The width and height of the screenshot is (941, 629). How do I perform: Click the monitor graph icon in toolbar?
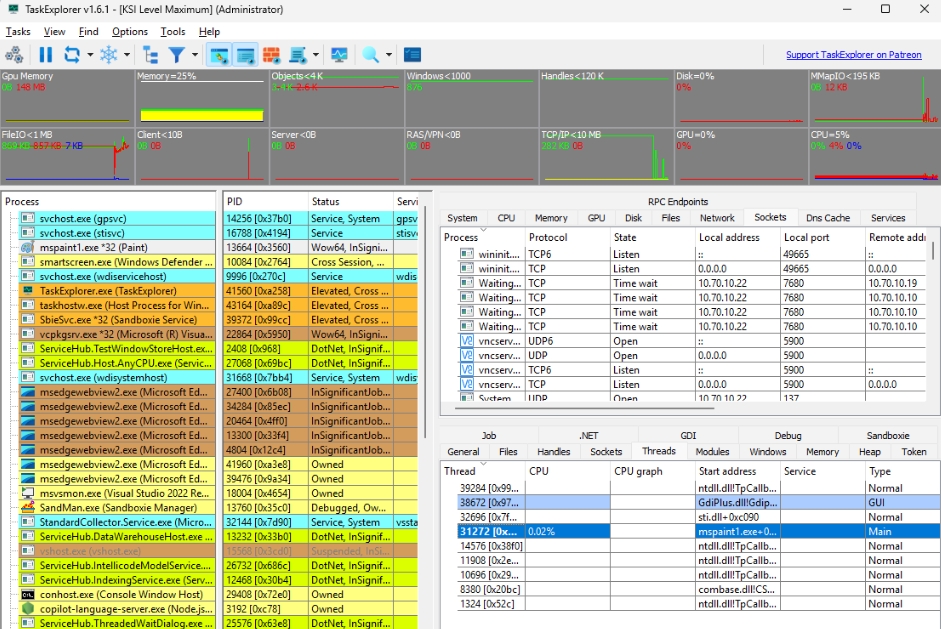click(x=339, y=55)
